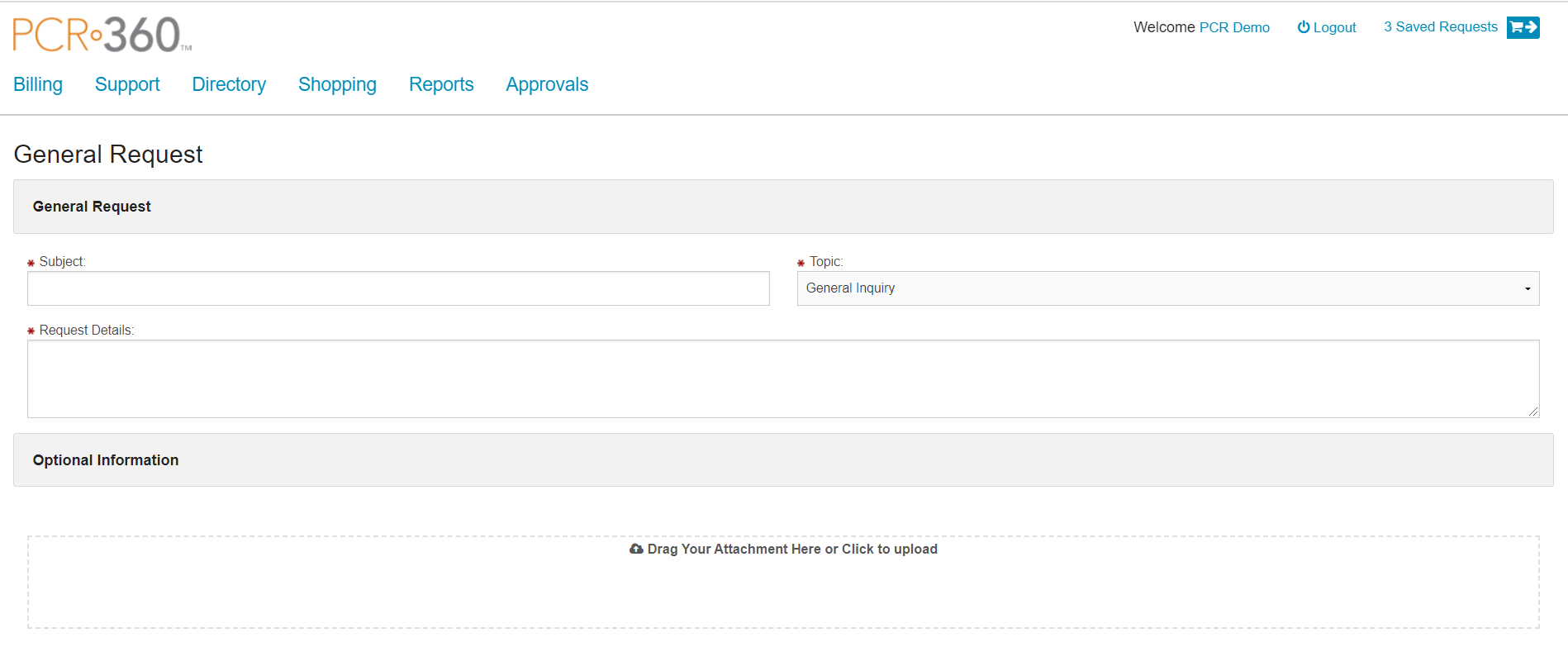Image resolution: width=1568 pixels, height=652 pixels.
Task: Grab the Request Details resize handle
Action: 1533,412
